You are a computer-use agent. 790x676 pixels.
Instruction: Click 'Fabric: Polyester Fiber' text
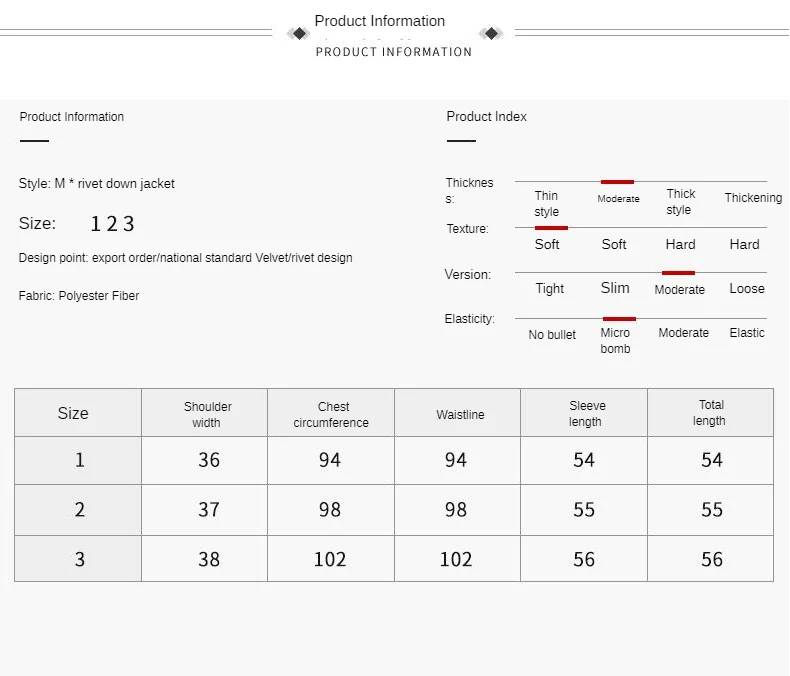(x=79, y=296)
